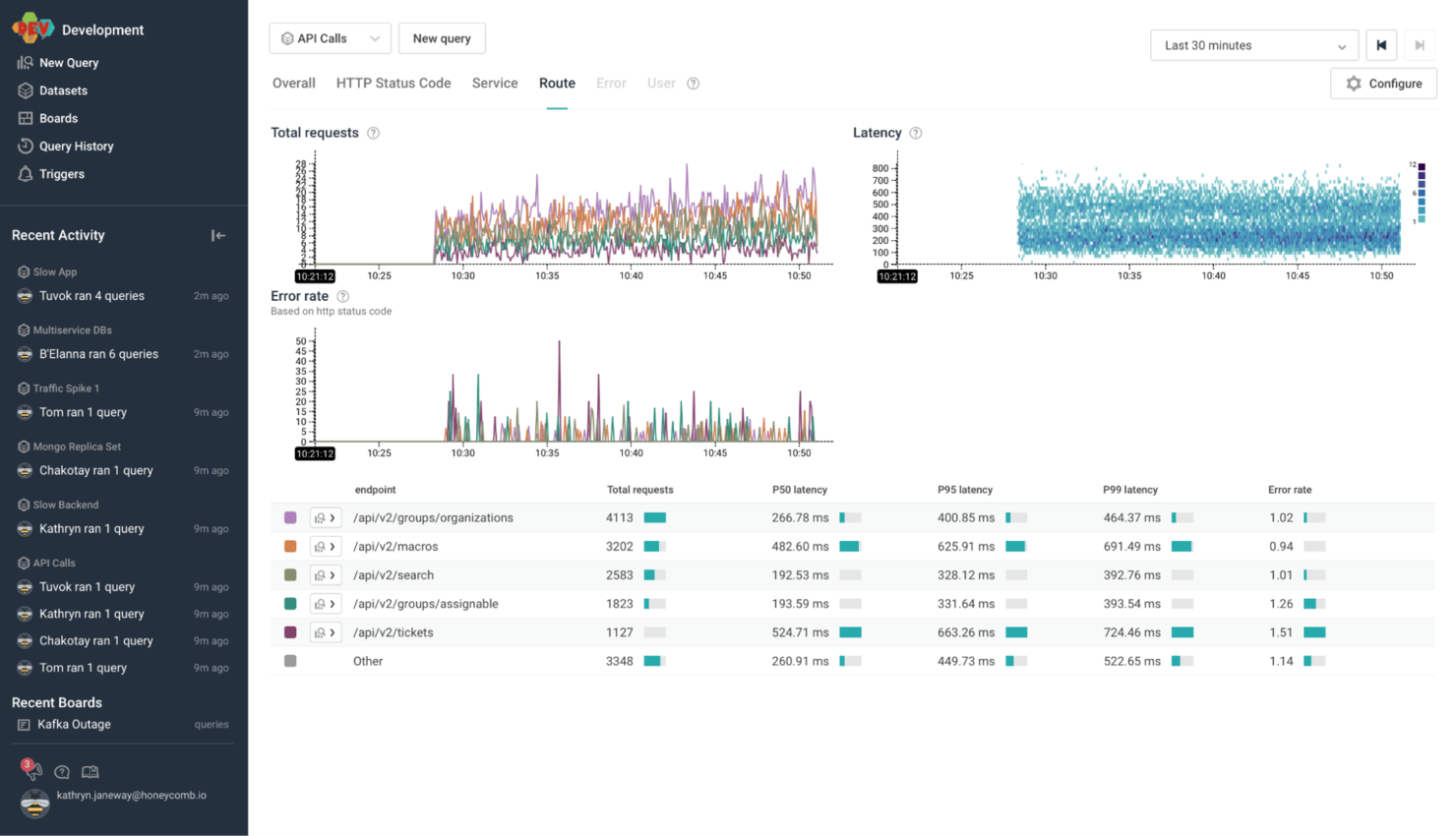Open the Last 30 minutes time range dropdown
This screenshot has width=1456, height=836.
point(1253,45)
